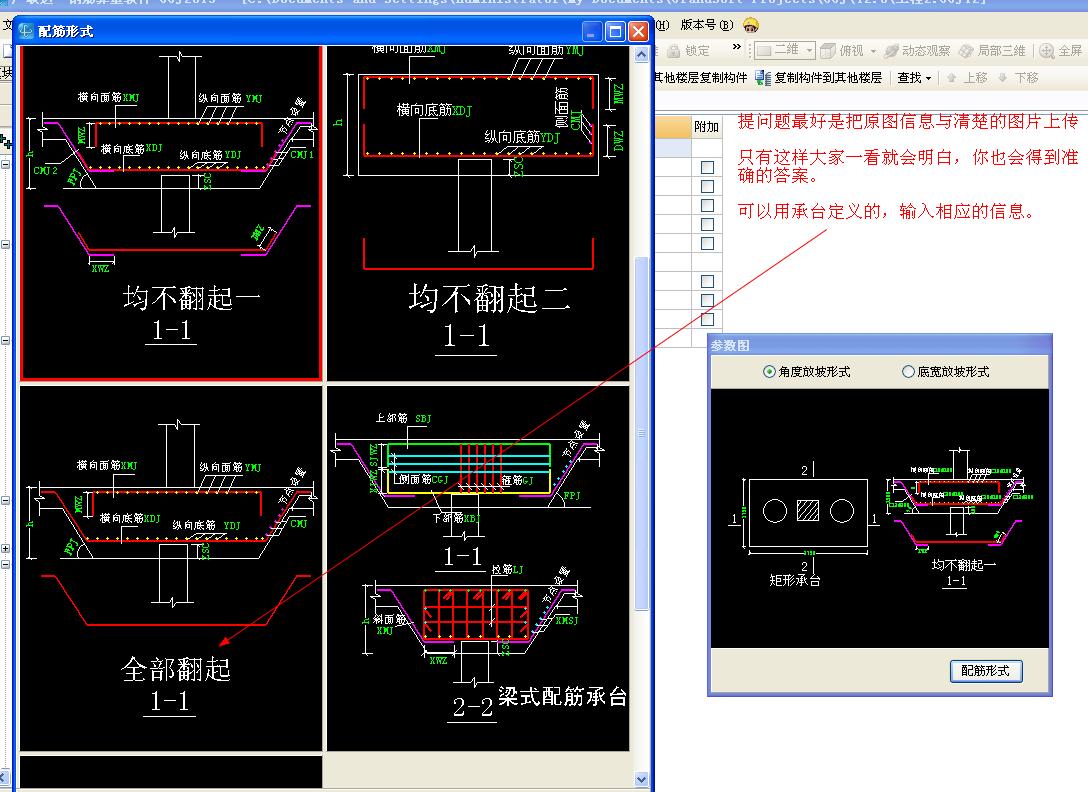Click scroll-up arrow in 配筋形式 window
Viewport: 1088px width, 792px height.
click(x=641, y=54)
